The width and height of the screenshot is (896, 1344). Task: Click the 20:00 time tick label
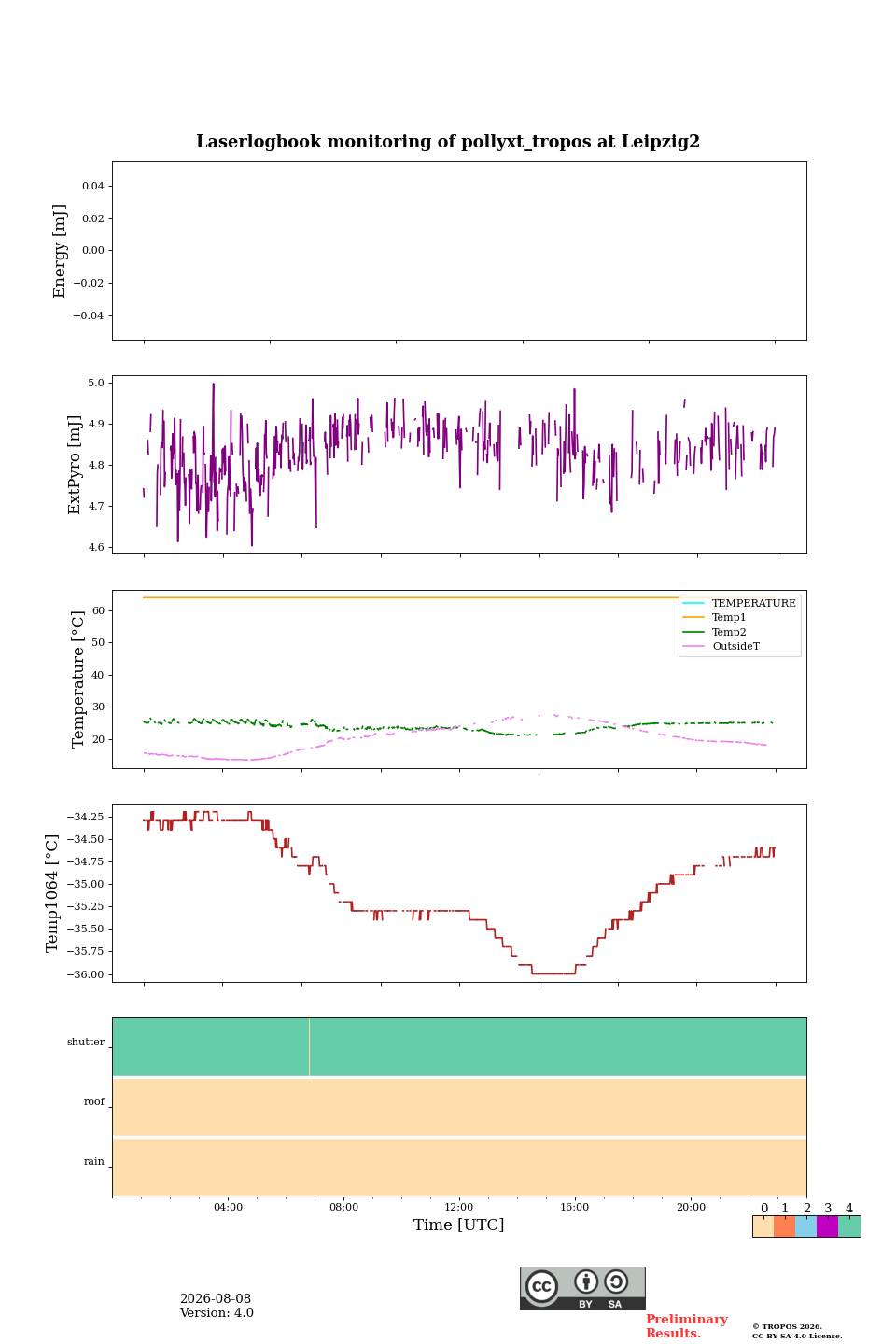click(691, 1207)
